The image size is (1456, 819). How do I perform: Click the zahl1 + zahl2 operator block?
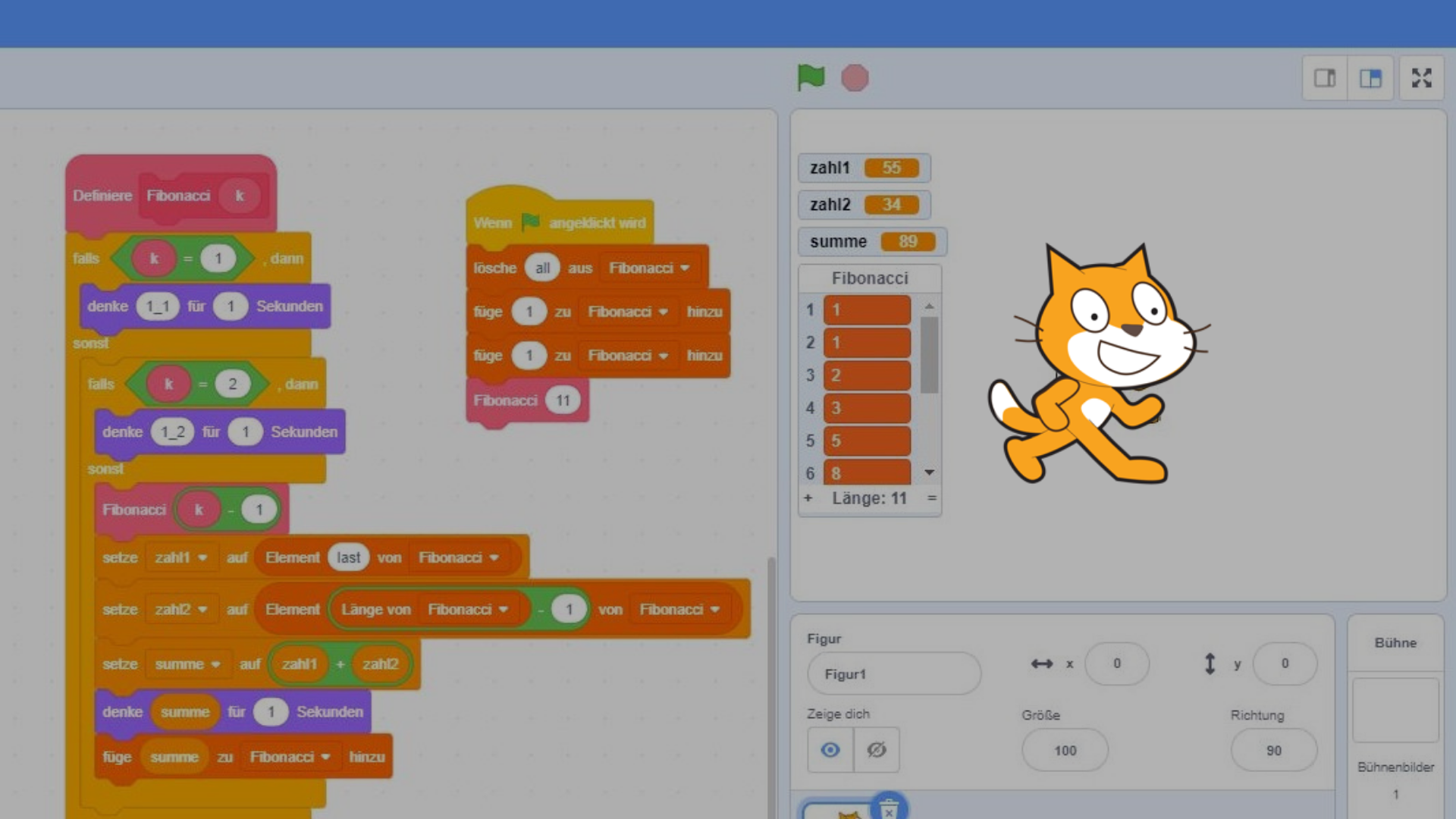coord(340,664)
